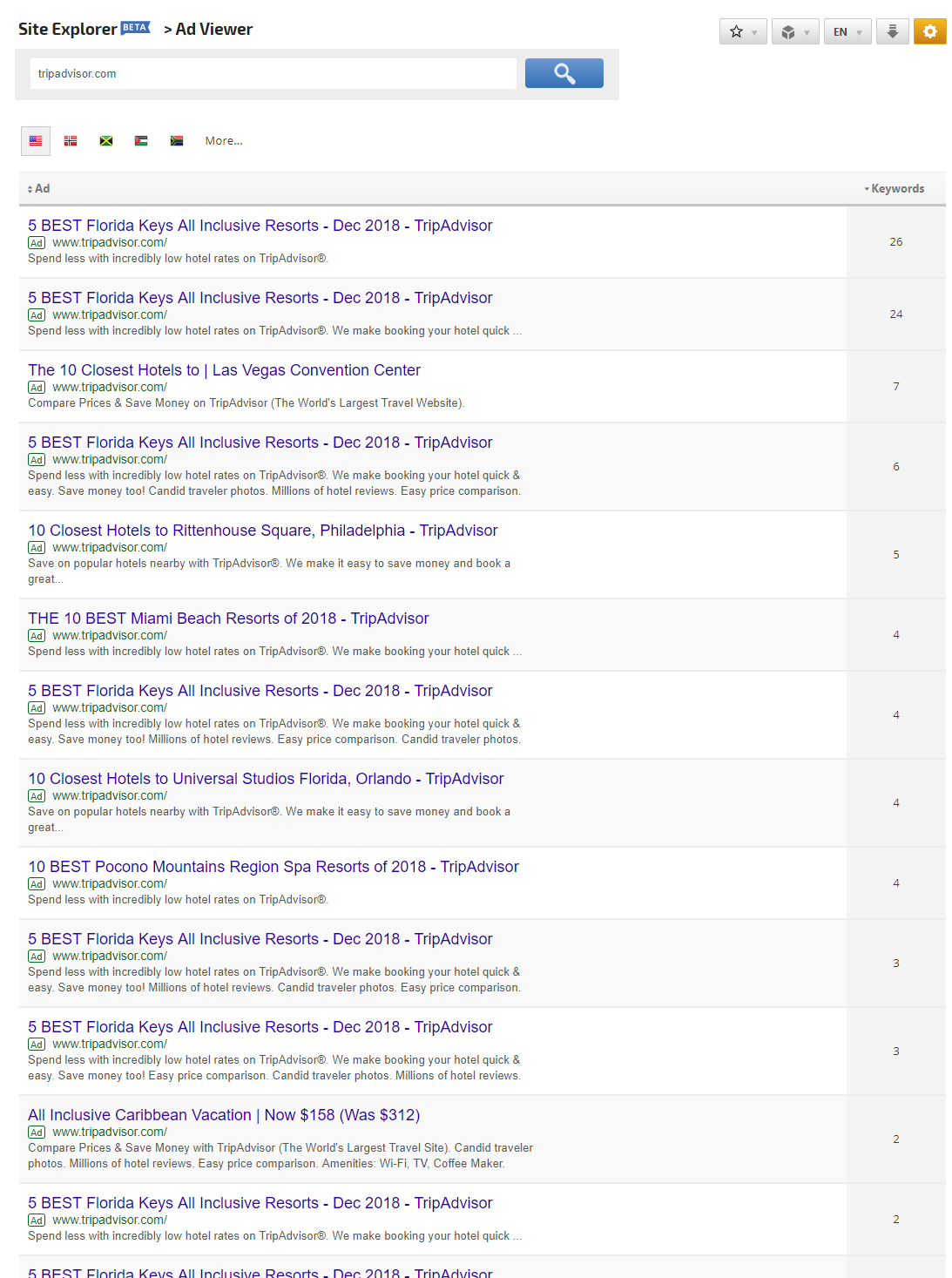Click Ad badge in Miami Beach row
The width and height of the screenshot is (952, 1278).
click(37, 636)
